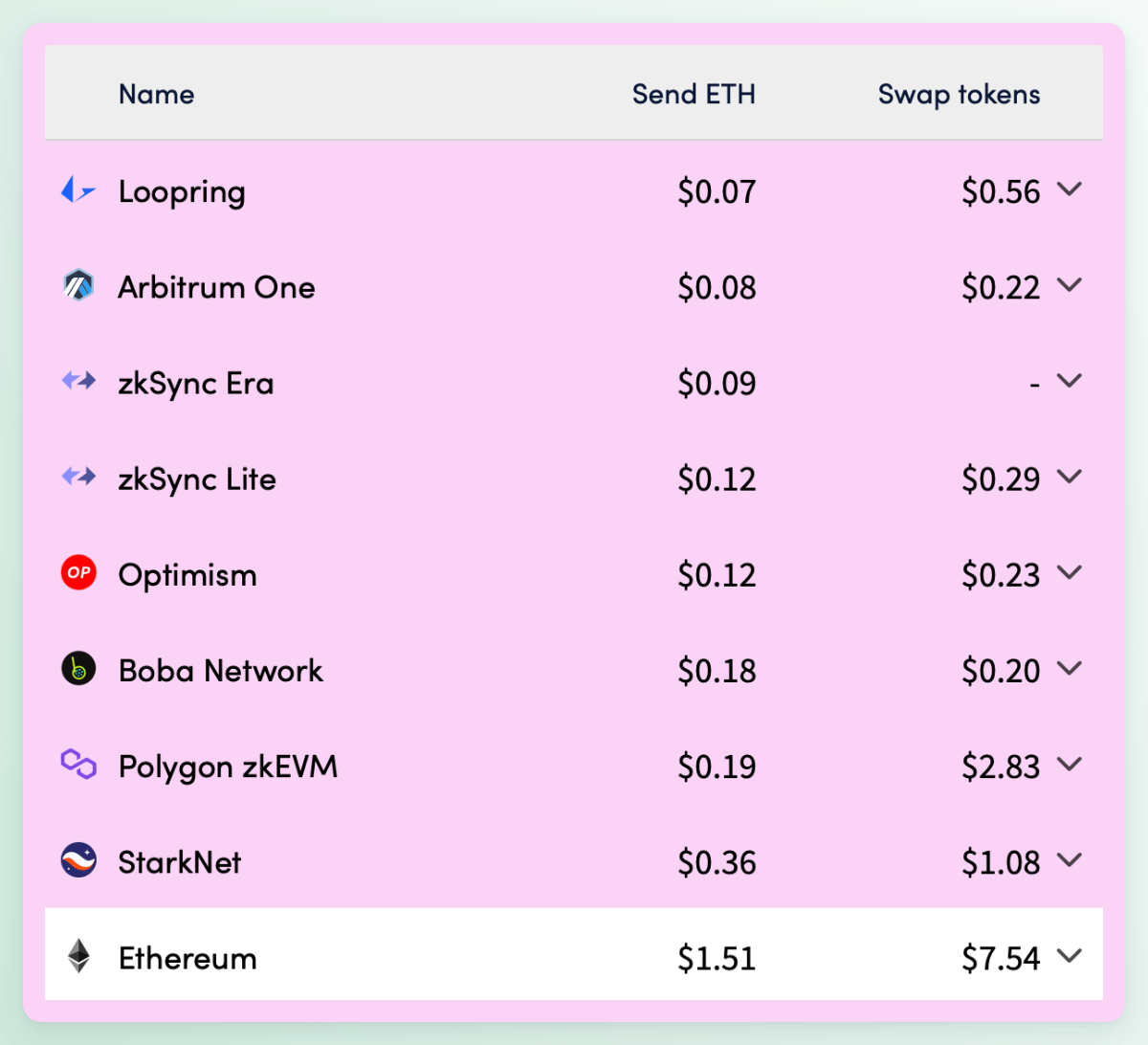Expand the zkSync Era row chevron
The width and height of the screenshot is (1148, 1045).
(x=1070, y=381)
